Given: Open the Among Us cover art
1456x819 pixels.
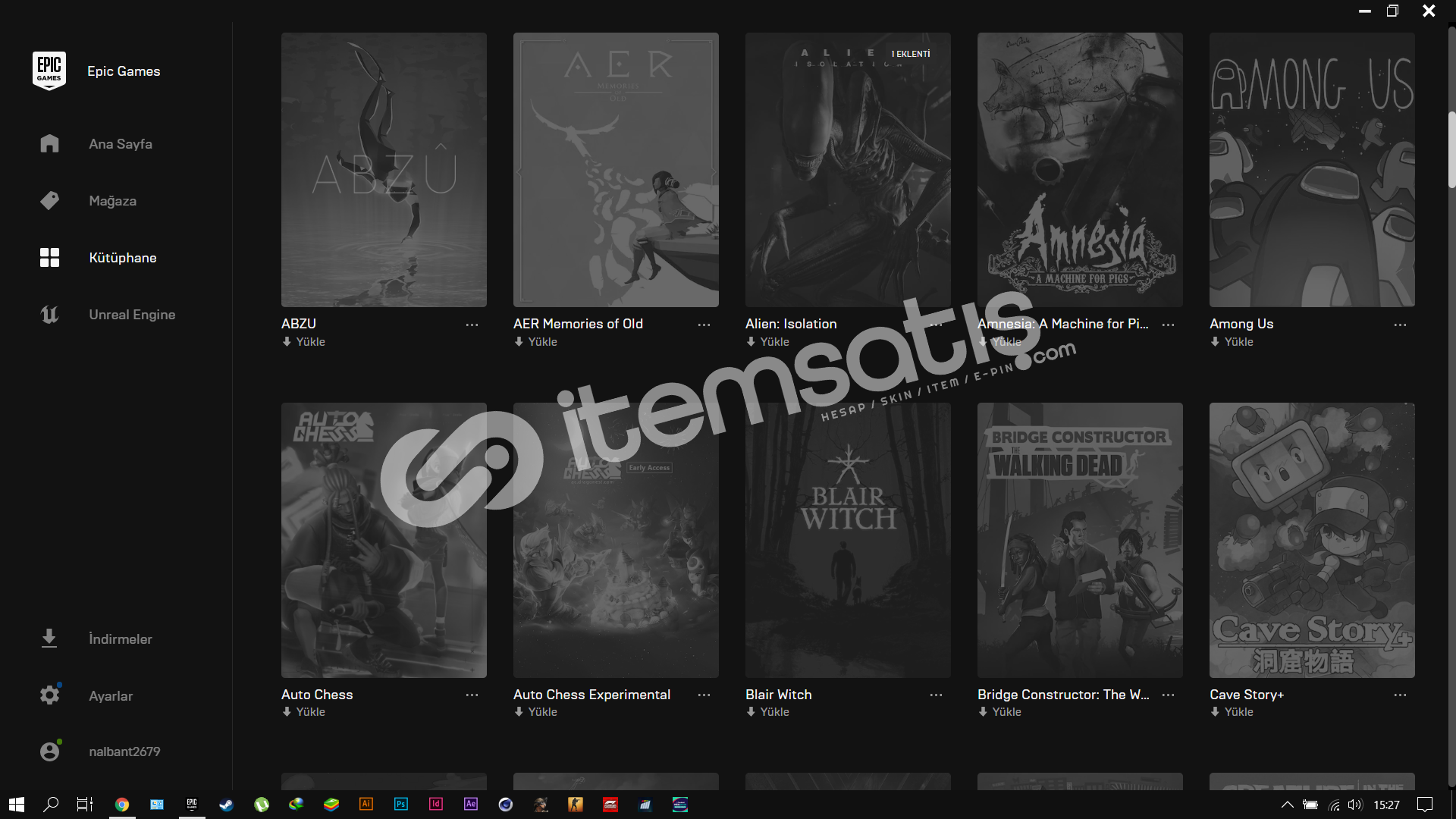Looking at the screenshot, I should (1312, 170).
